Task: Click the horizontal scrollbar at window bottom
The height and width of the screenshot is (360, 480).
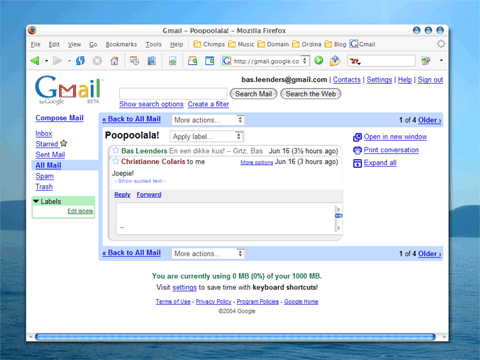Action: 235,337
